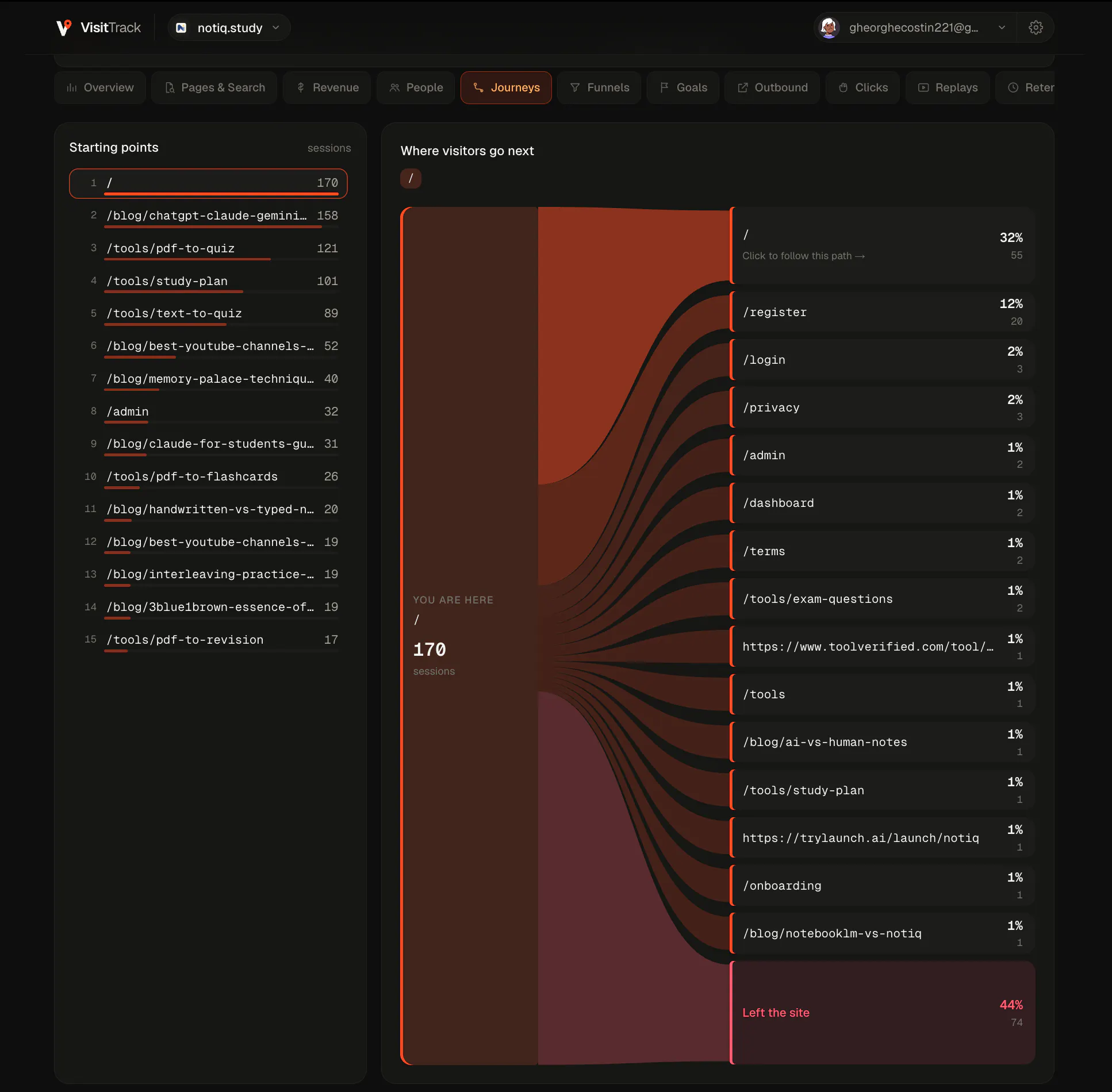Image resolution: width=1112 pixels, height=1092 pixels.
Task: Click the /privacy destination card
Action: pyautogui.click(x=883, y=407)
